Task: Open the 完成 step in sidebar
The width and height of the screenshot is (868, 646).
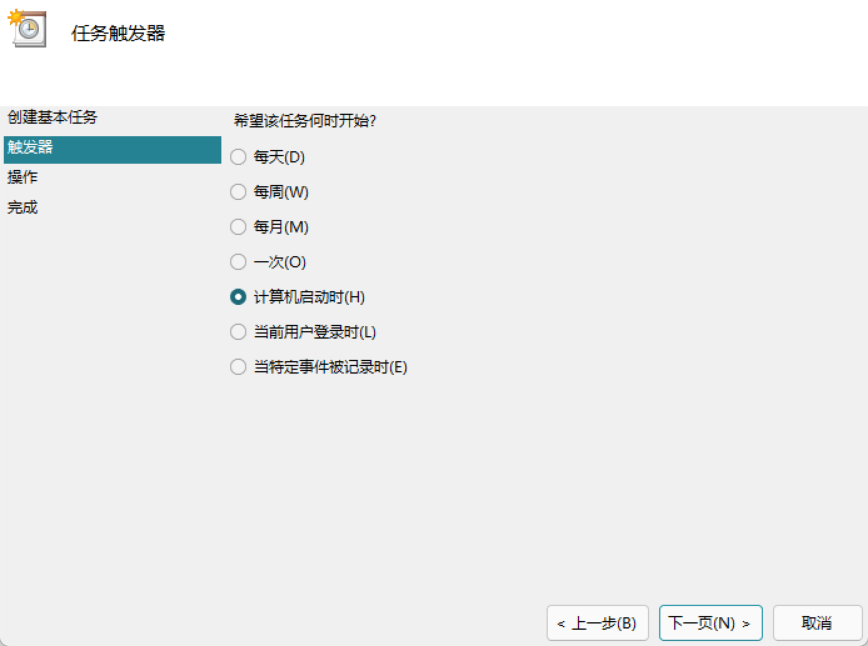Action: (x=22, y=208)
